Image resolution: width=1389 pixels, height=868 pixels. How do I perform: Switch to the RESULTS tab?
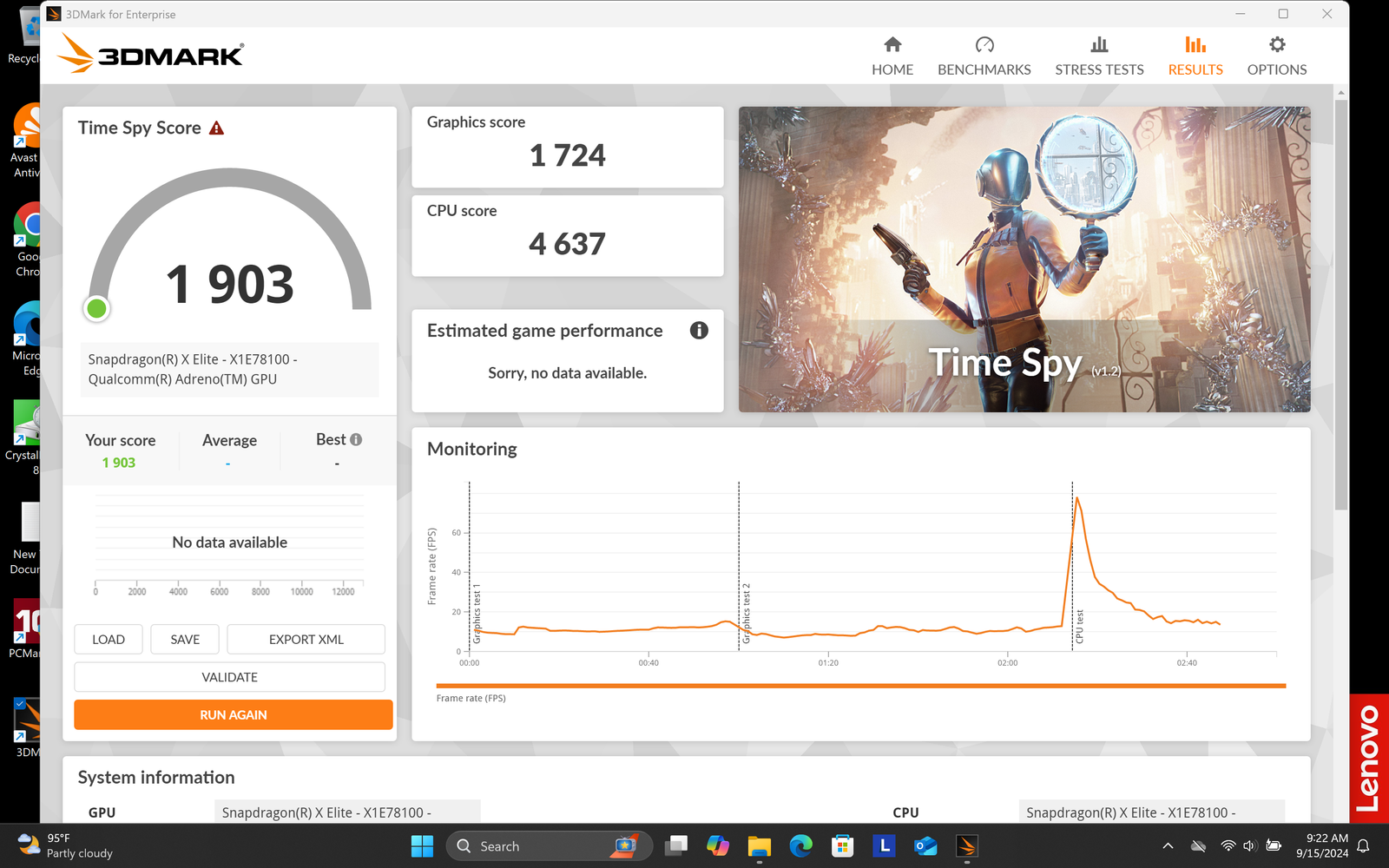[1195, 56]
